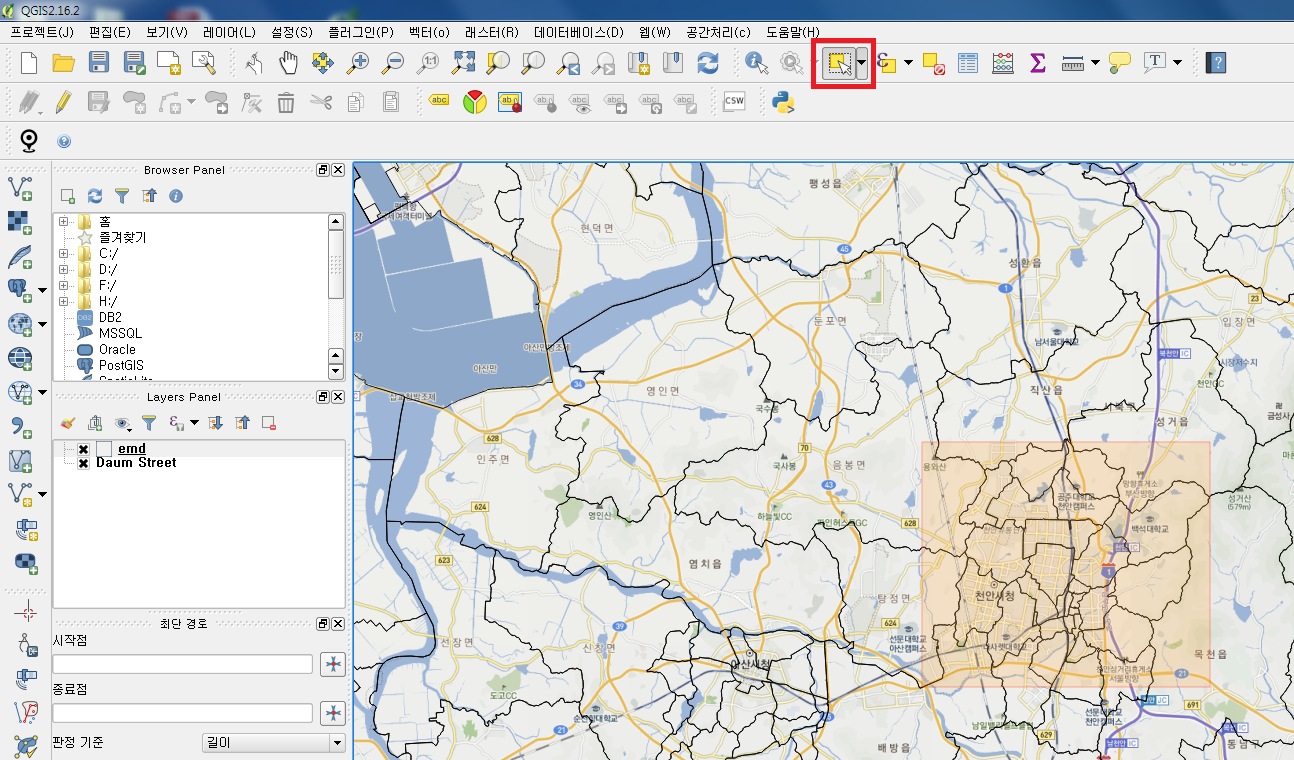Viewport: 1294px width, 760px height.
Task: Zoom to native resolution 1:1 icon
Action: pos(429,63)
